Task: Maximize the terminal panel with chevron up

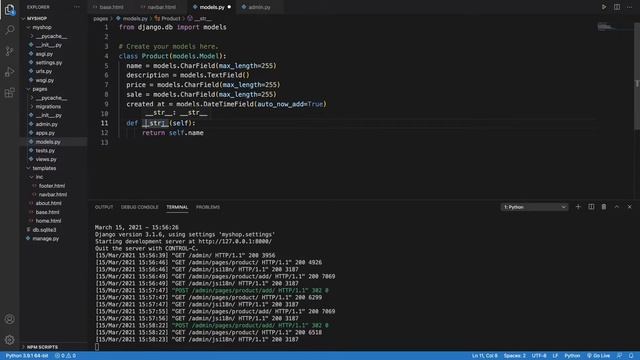Action: [x=617, y=207]
